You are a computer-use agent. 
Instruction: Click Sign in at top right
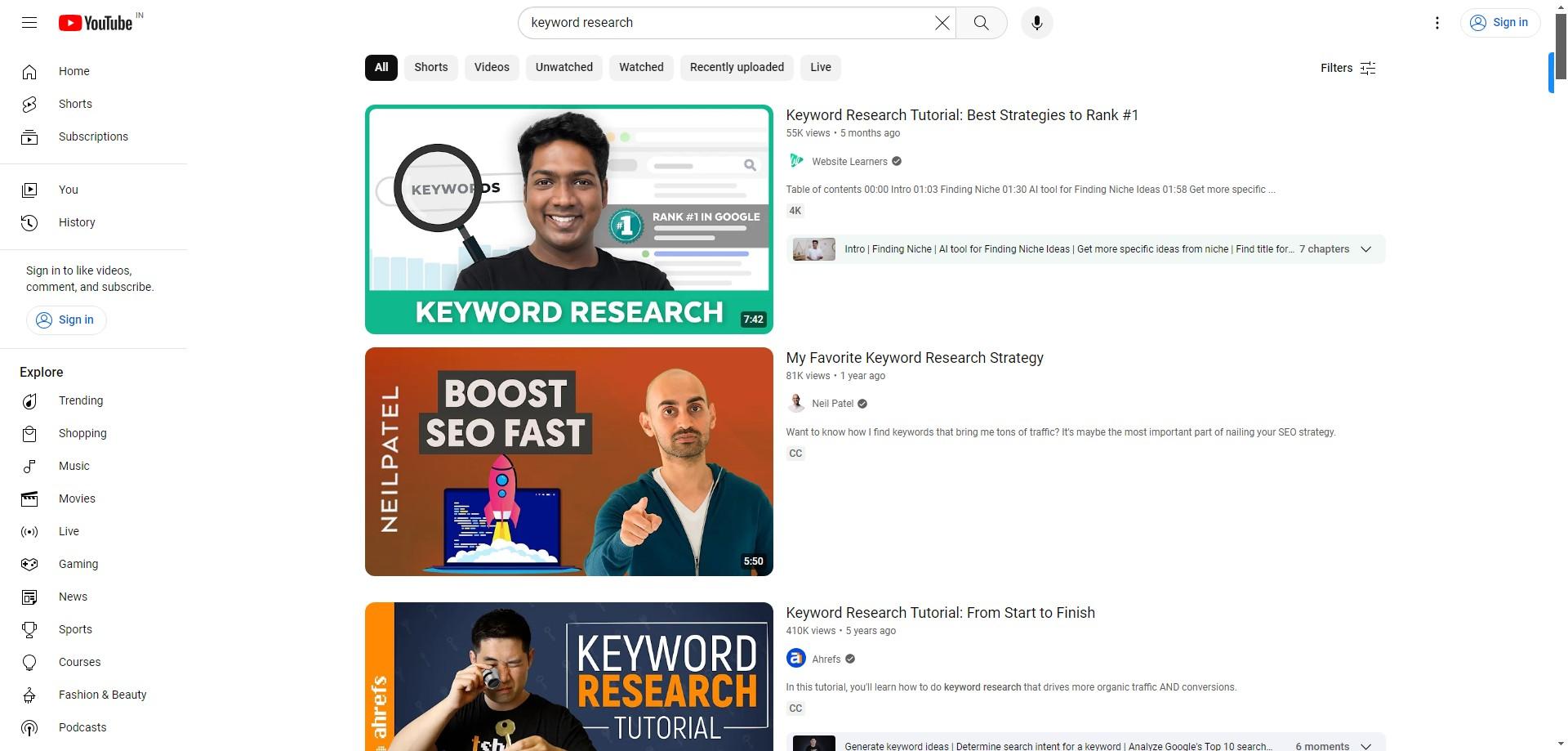click(1499, 23)
